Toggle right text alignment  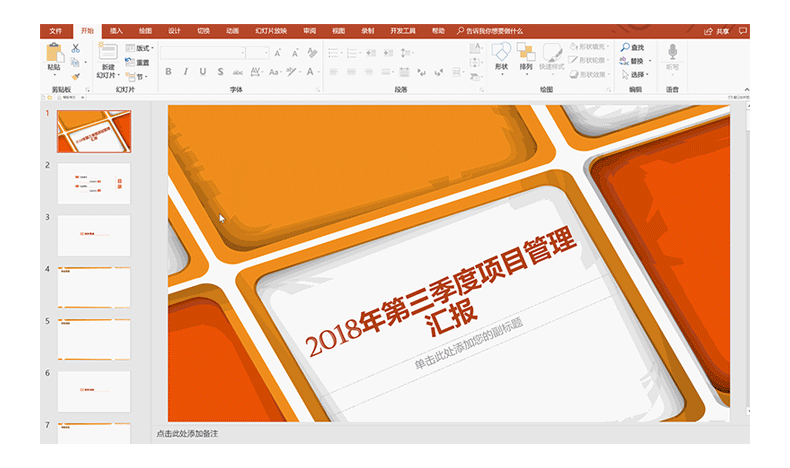tap(368, 72)
